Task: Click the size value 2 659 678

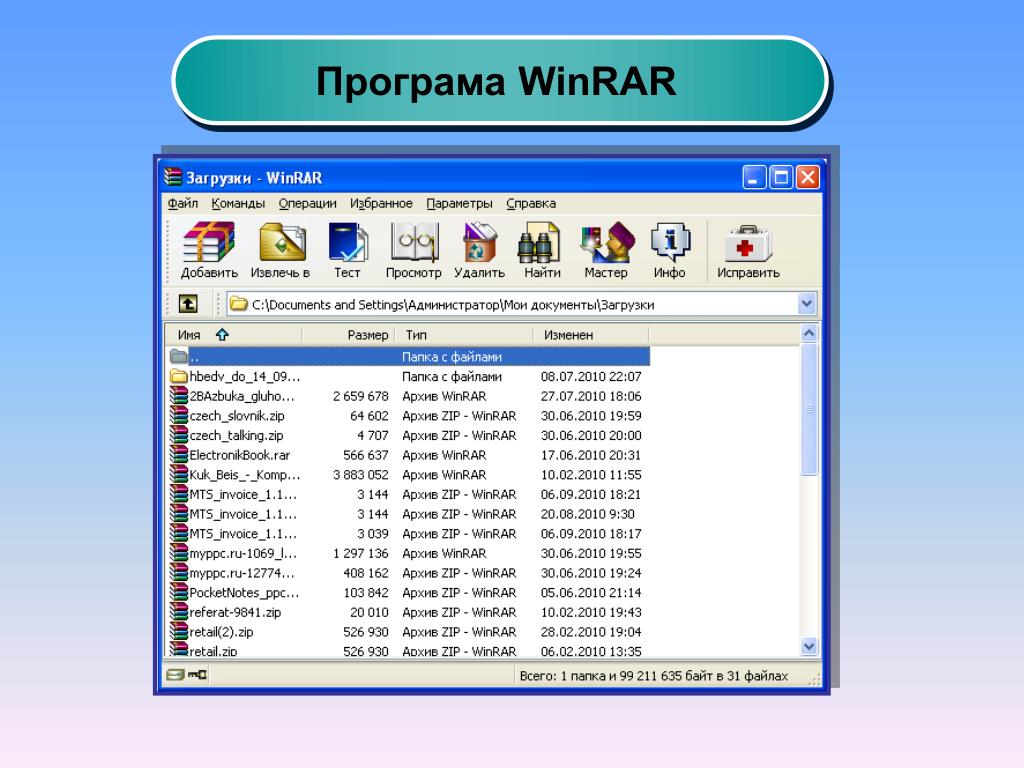Action: 360,396
